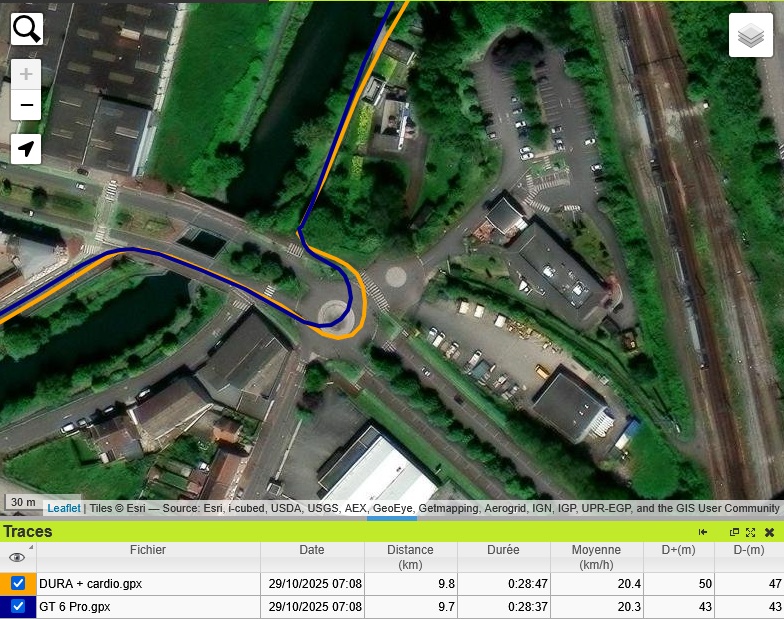784x619 pixels.
Task: Select the GT 6 Pro.gpx file name
Action: (74, 606)
